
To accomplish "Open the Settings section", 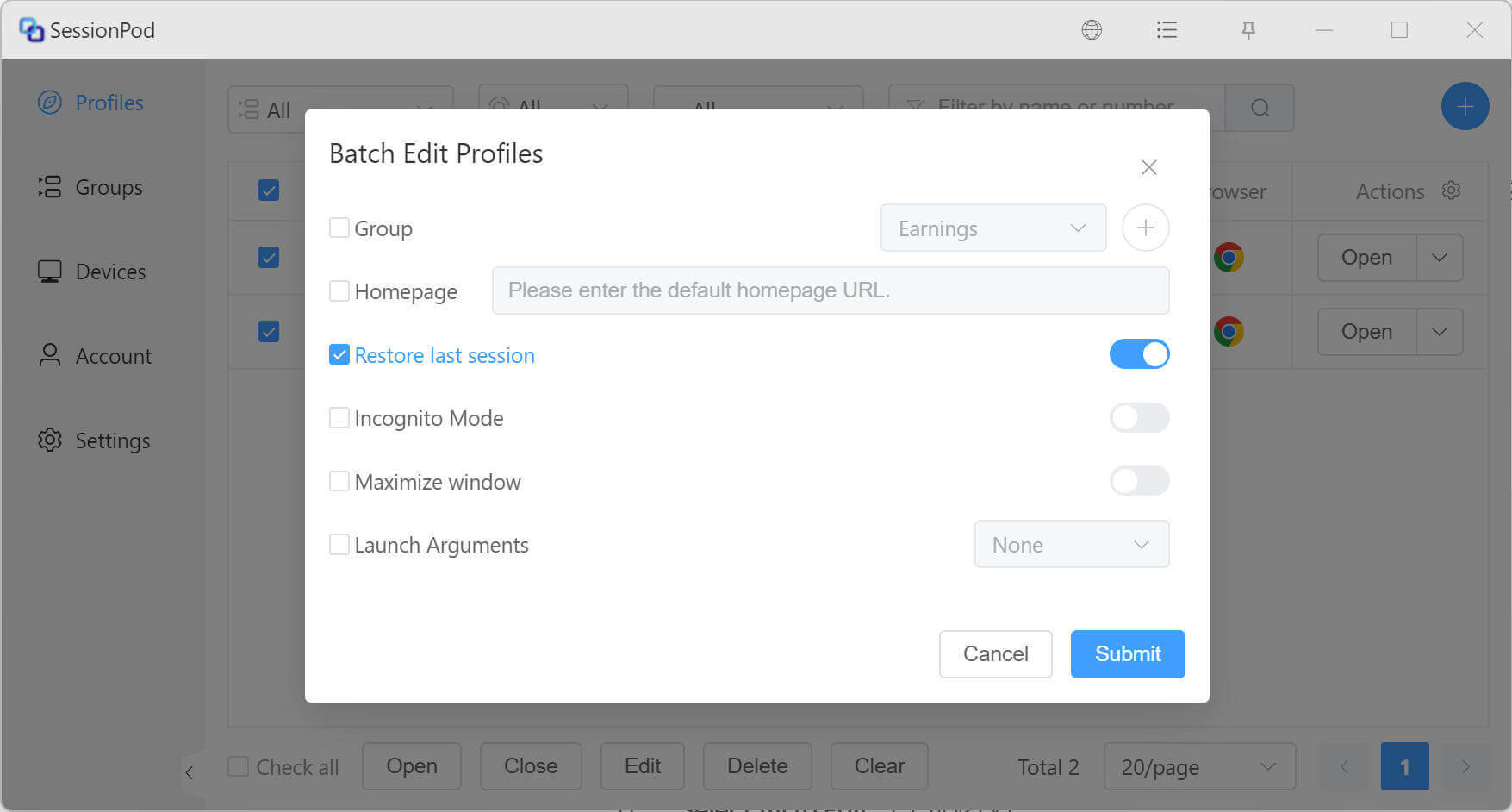I will tap(94, 440).
